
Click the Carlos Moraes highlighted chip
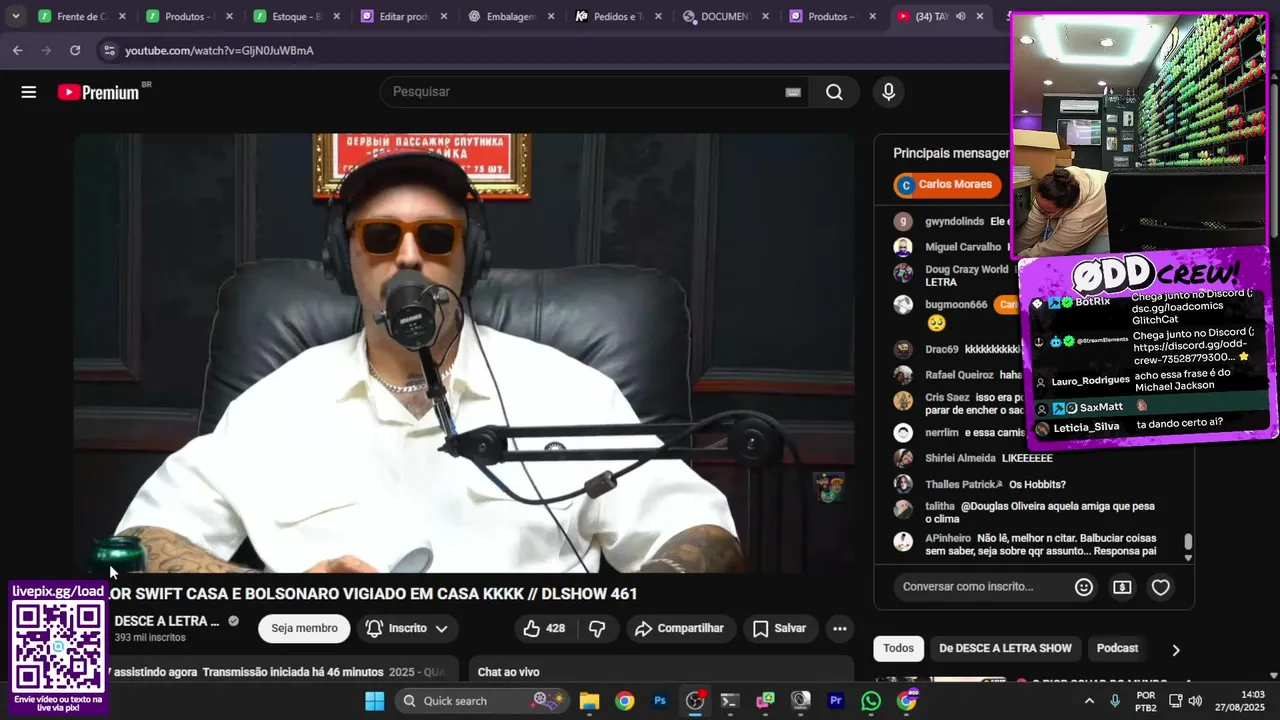click(x=947, y=185)
